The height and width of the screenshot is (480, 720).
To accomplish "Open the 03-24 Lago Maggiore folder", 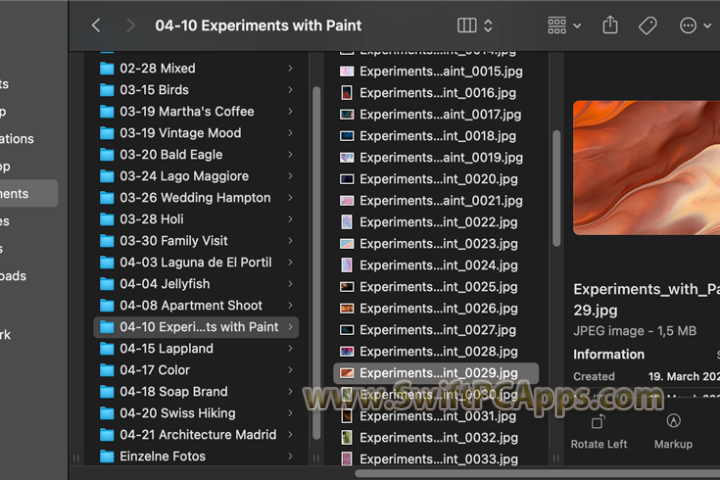I will click(197, 176).
